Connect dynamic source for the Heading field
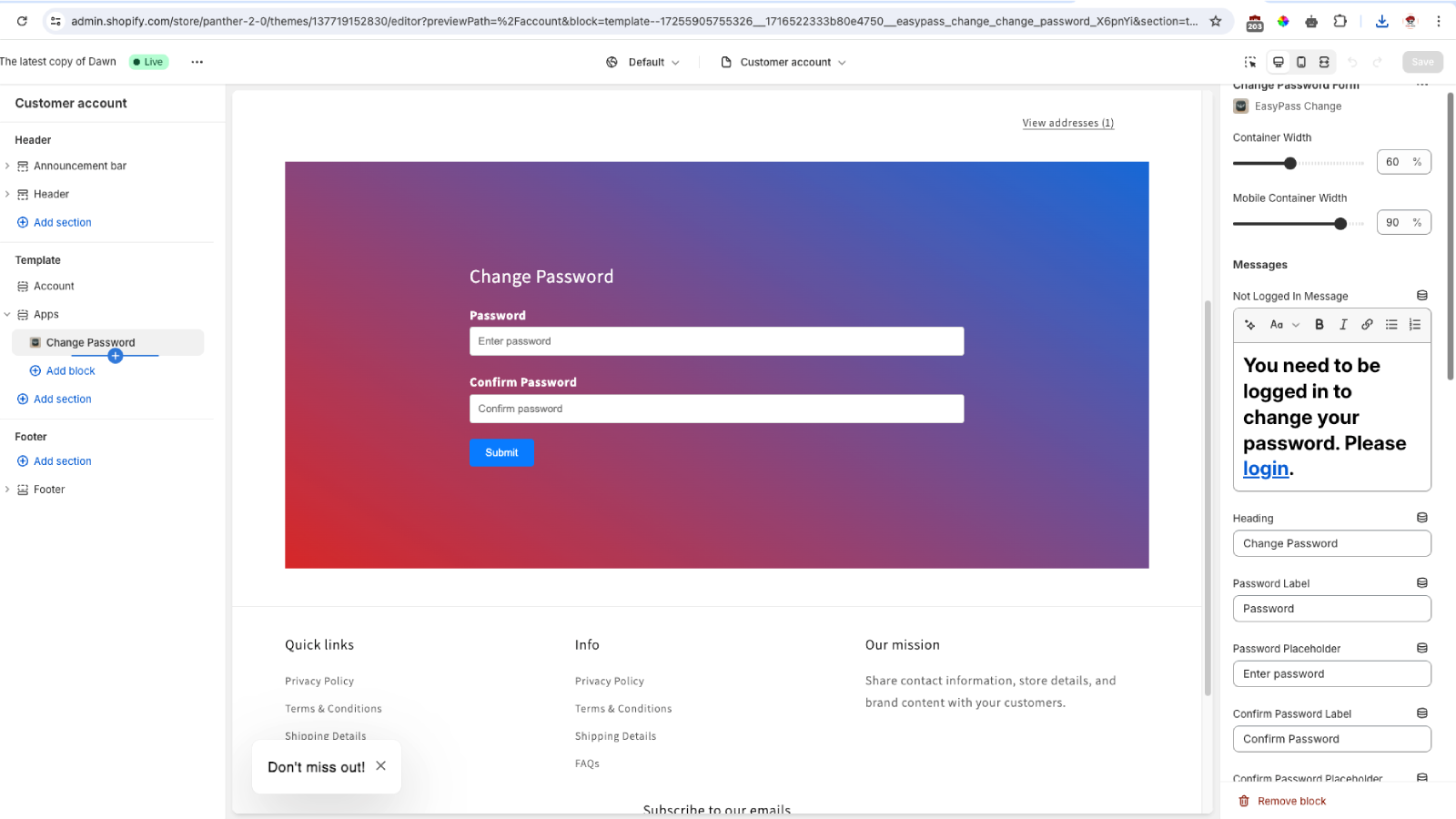The height and width of the screenshot is (819, 1456). pos(1421,517)
